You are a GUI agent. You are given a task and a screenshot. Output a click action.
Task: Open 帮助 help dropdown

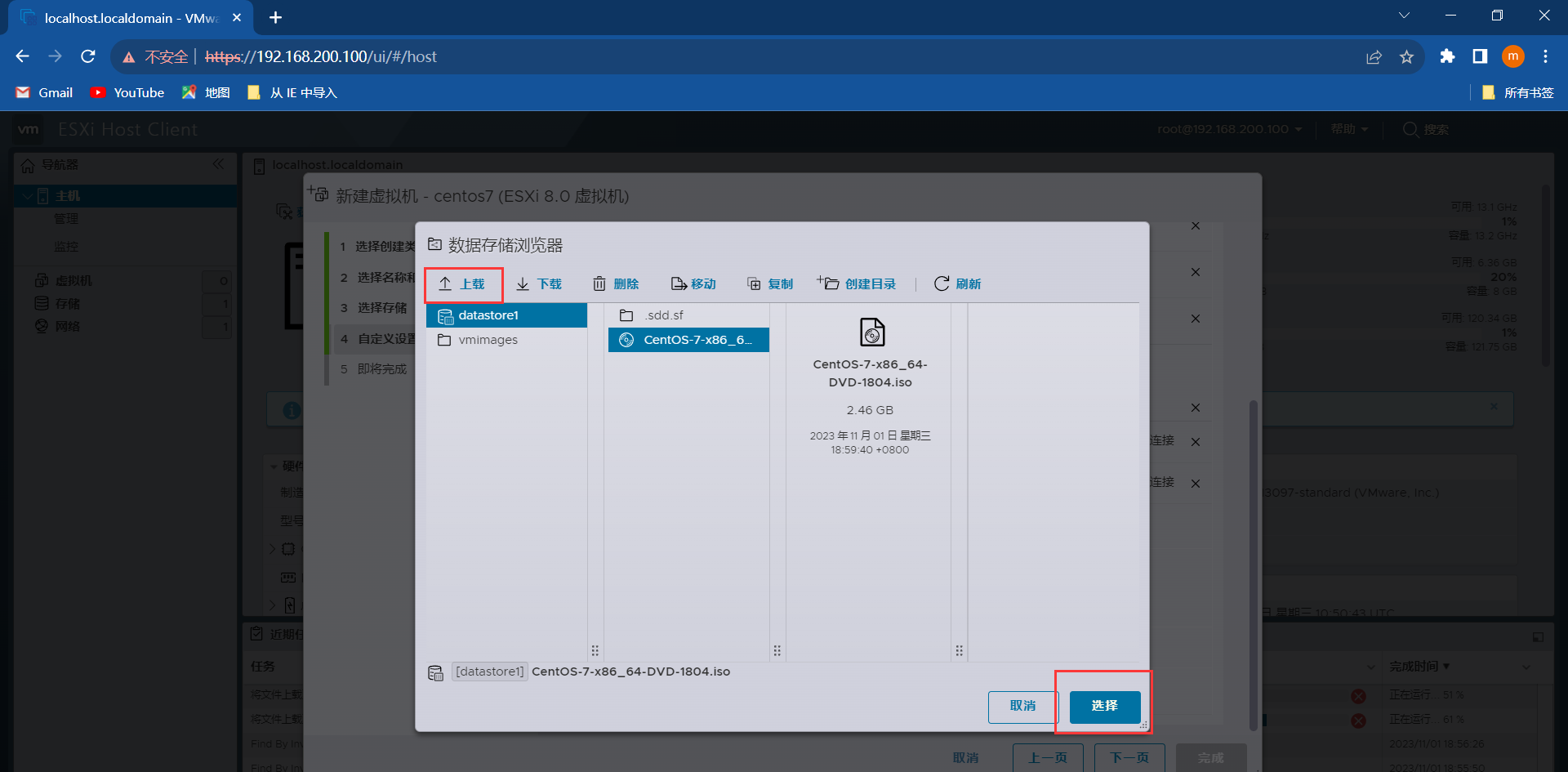click(x=1349, y=129)
